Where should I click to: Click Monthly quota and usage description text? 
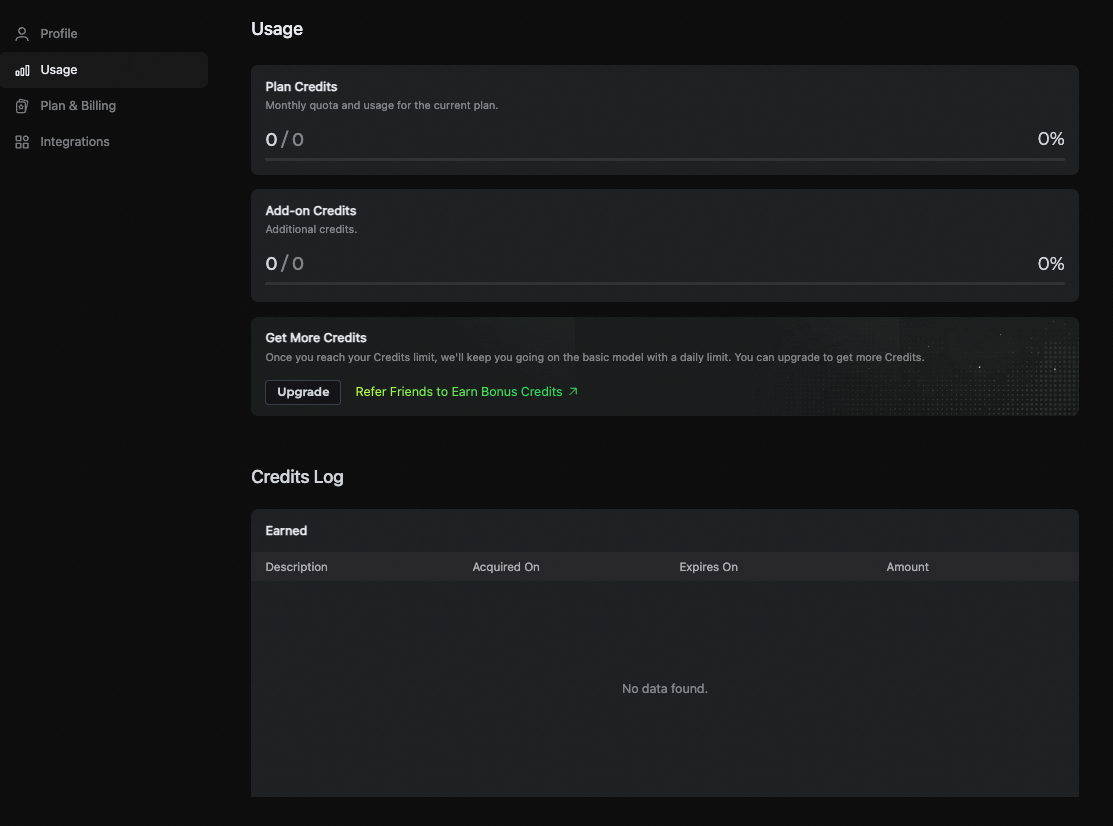(x=381, y=105)
